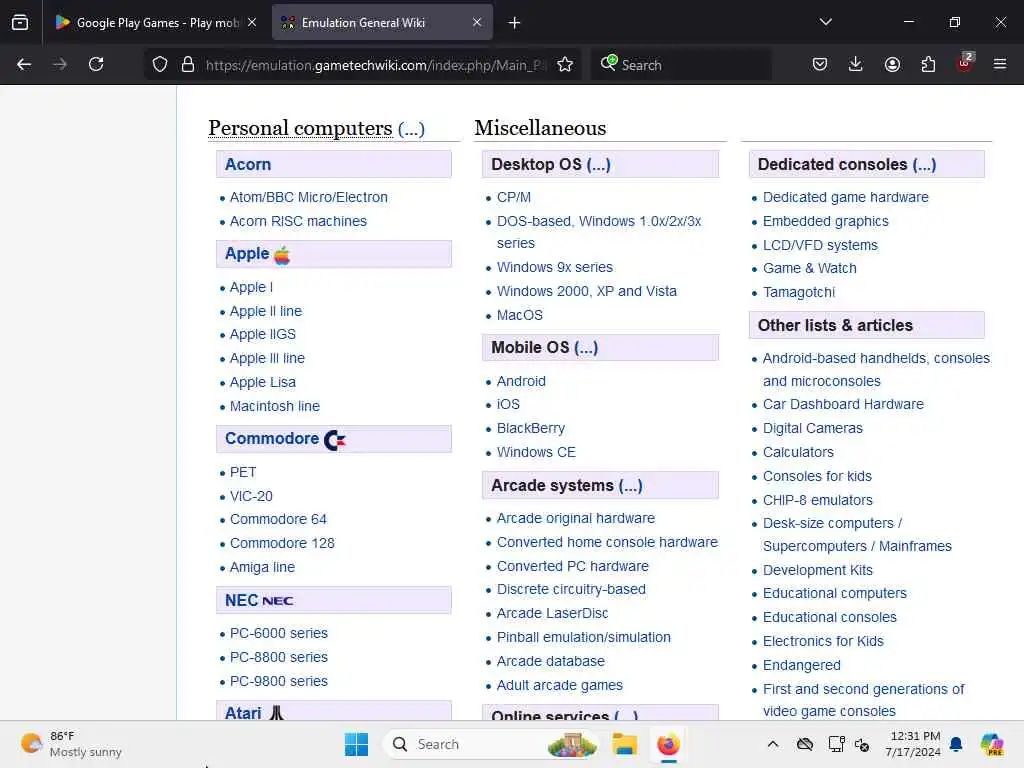Open the Calculators link
This screenshot has width=1024, height=768.
pyautogui.click(x=798, y=453)
